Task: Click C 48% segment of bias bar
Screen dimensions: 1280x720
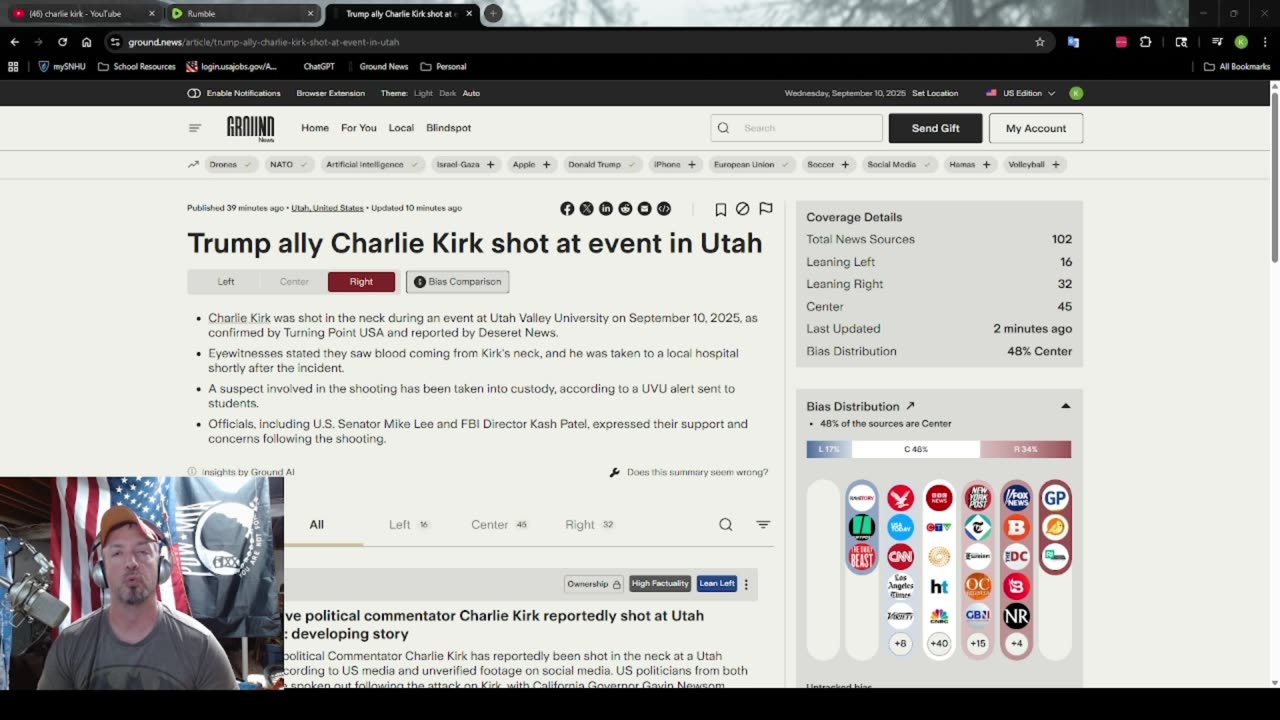Action: [916, 449]
